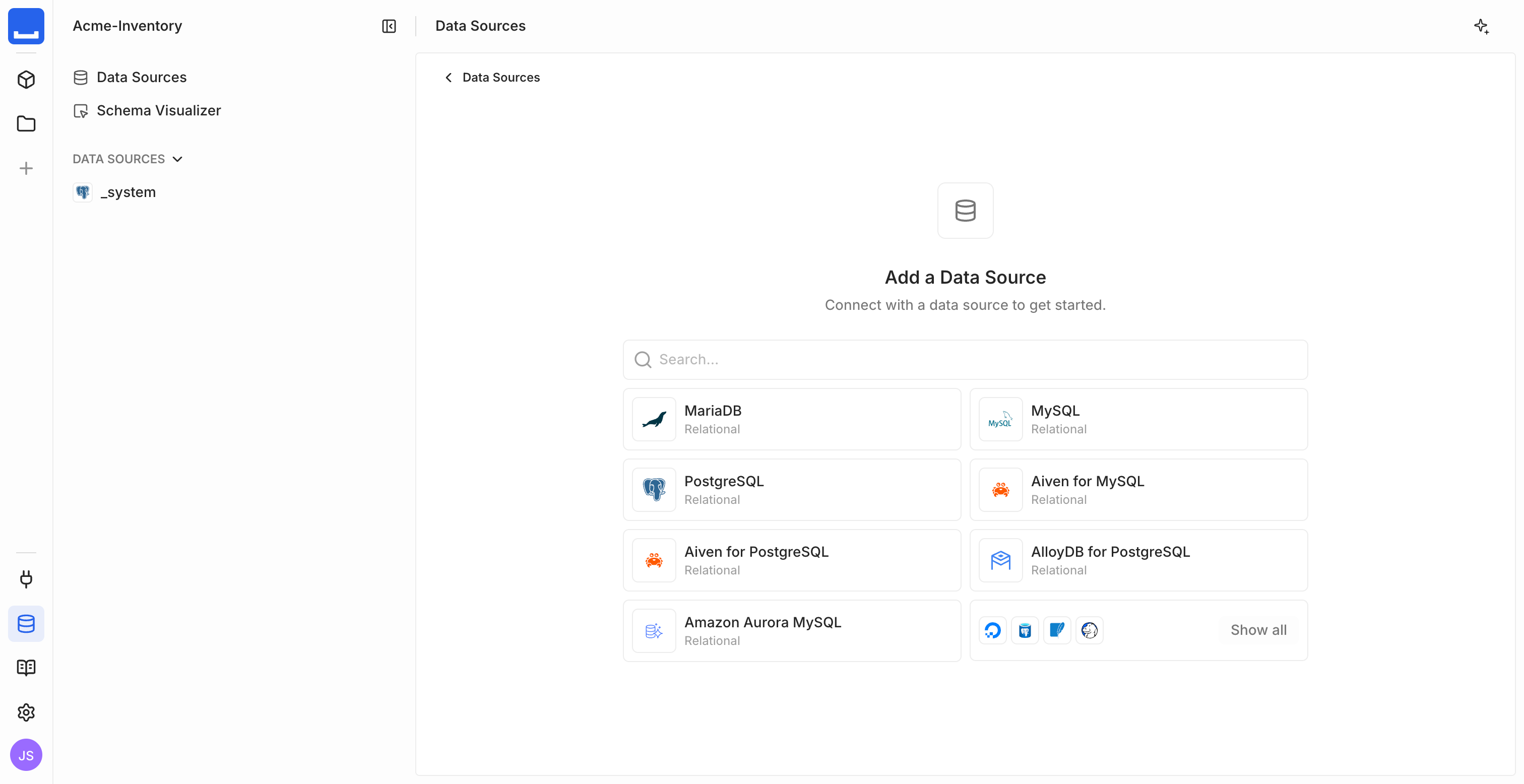Open the folder icon in left rail

pos(26,123)
